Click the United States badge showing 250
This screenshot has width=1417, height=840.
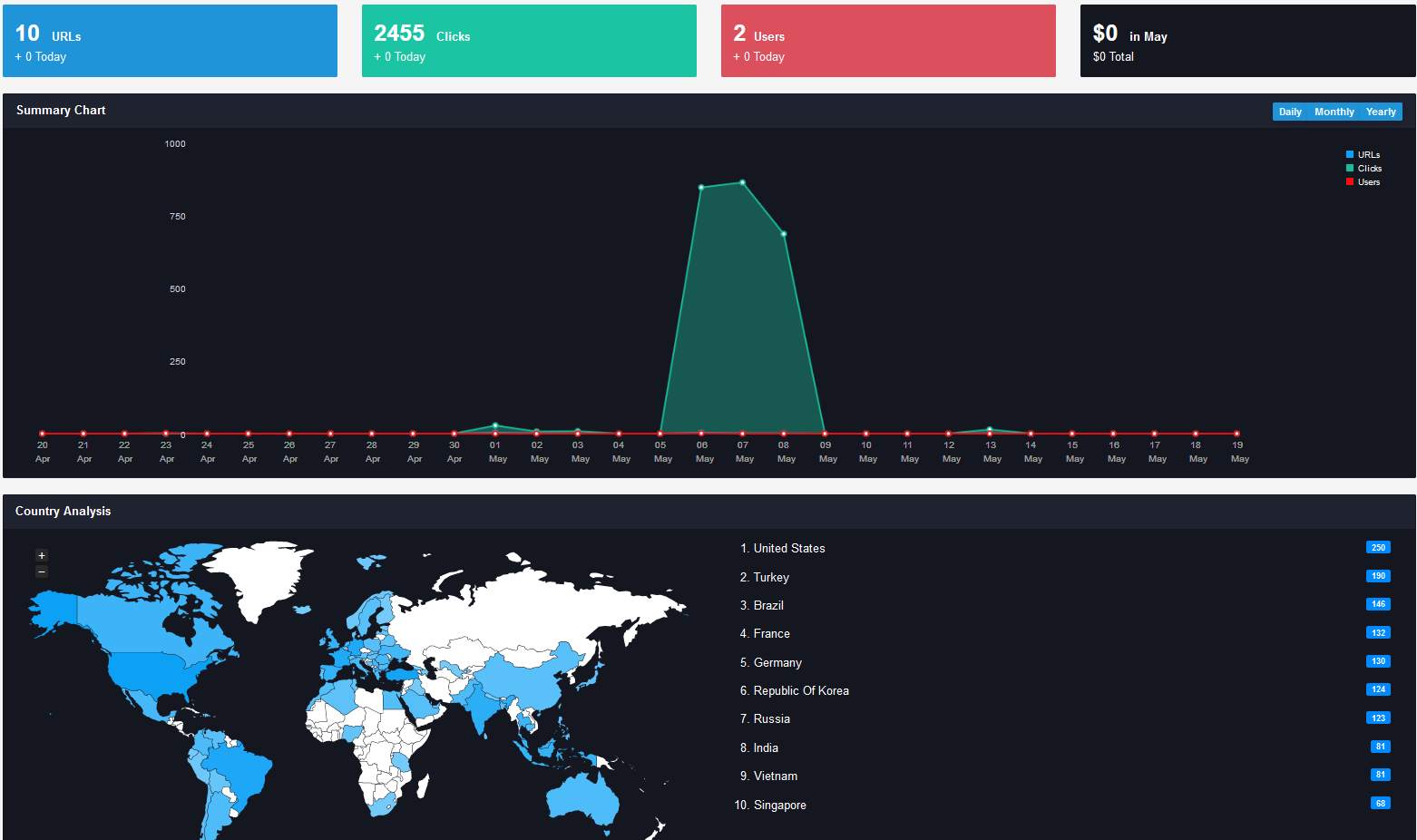(x=1378, y=548)
